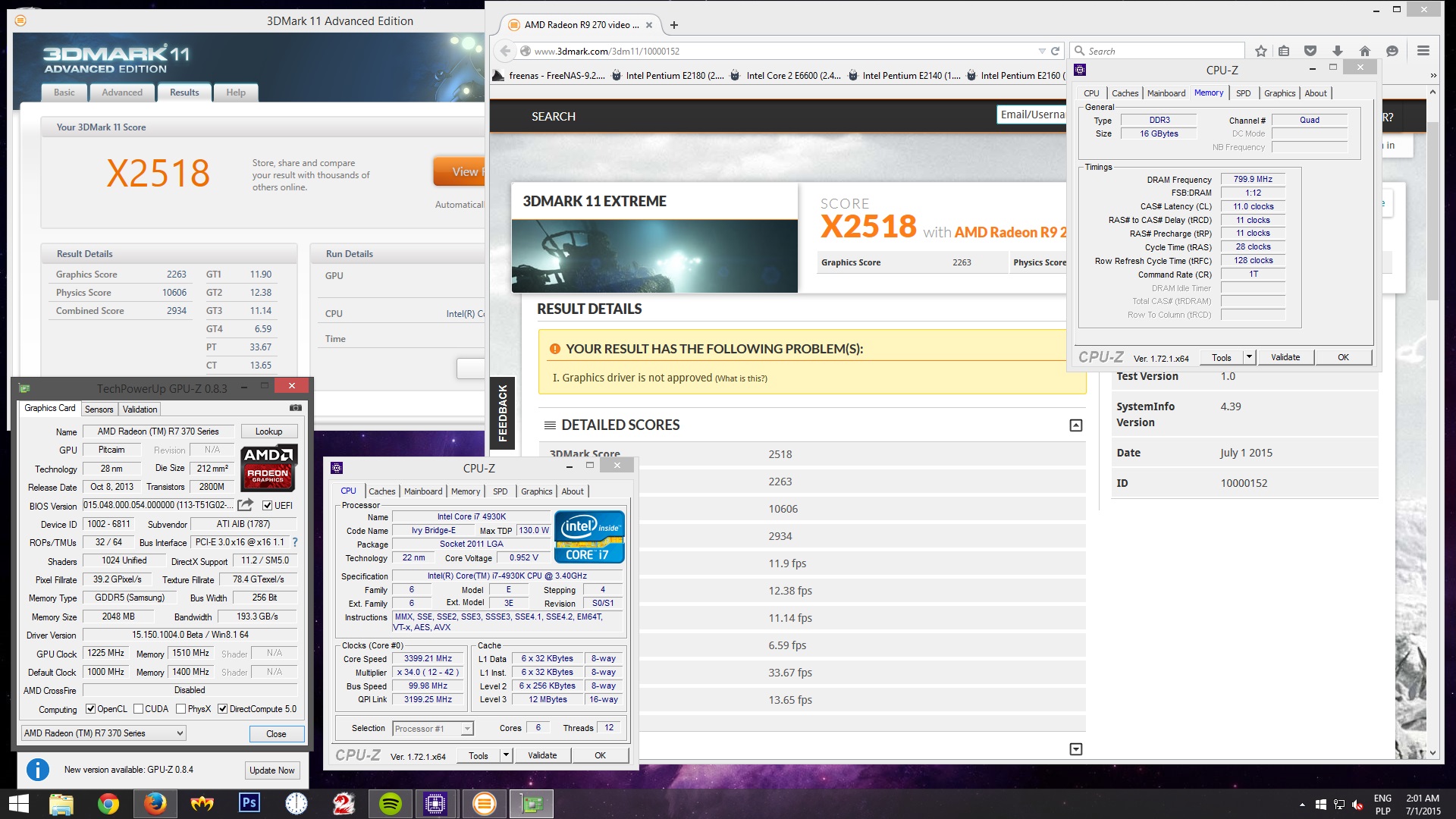Open the Firefox downloads arrow icon

[x=1338, y=51]
